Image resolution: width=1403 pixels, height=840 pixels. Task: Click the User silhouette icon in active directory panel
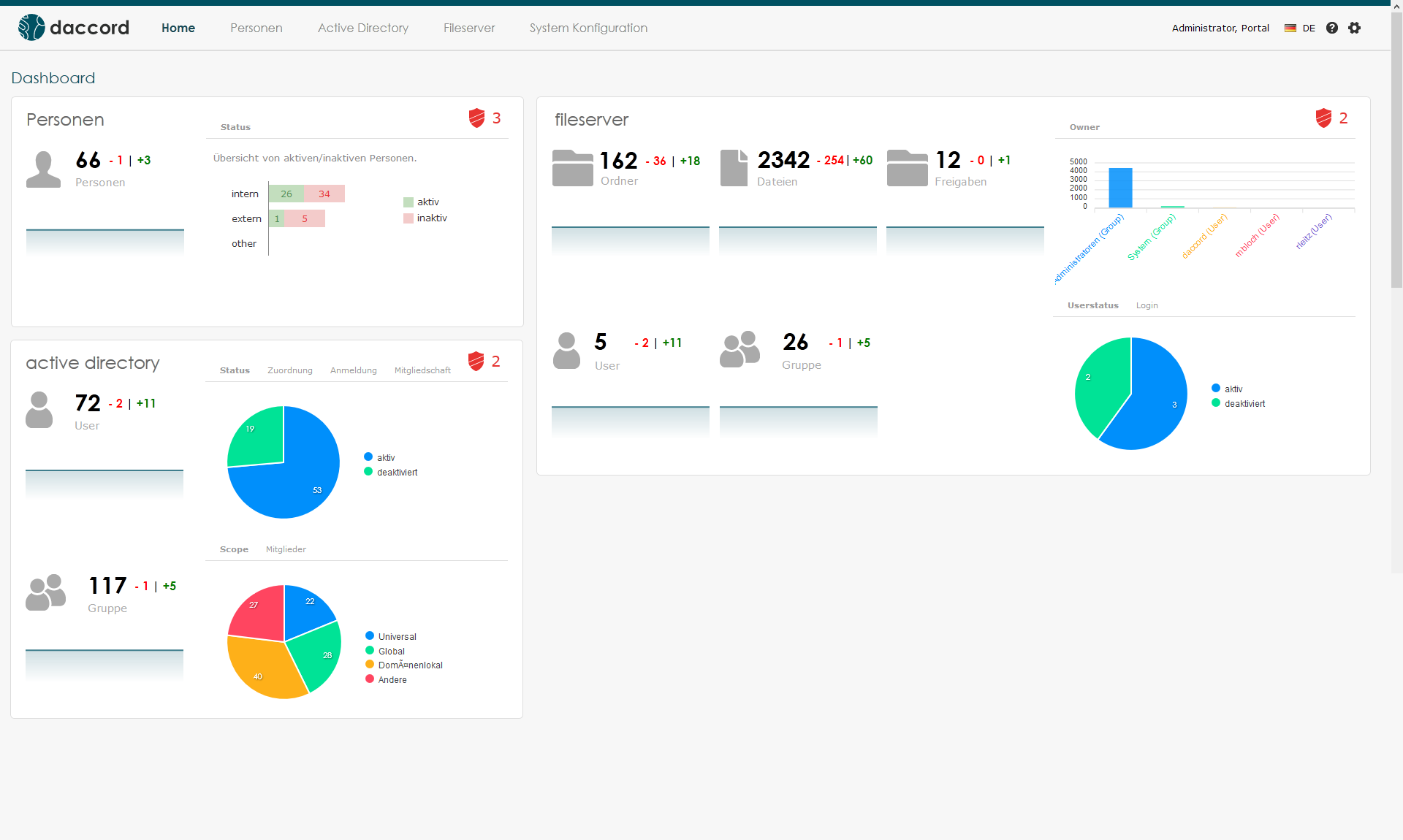pos(39,411)
